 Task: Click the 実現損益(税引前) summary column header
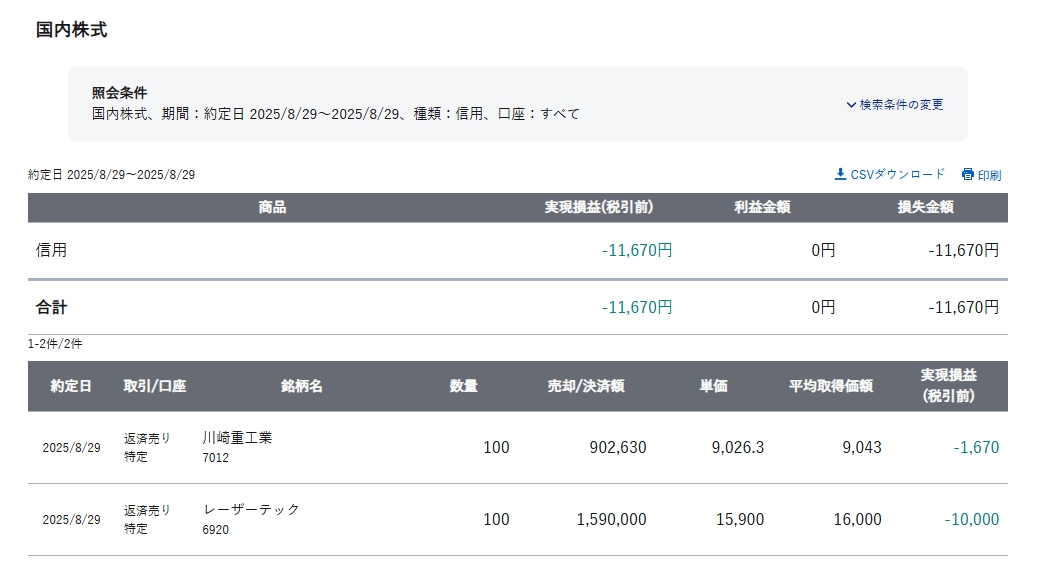599,208
